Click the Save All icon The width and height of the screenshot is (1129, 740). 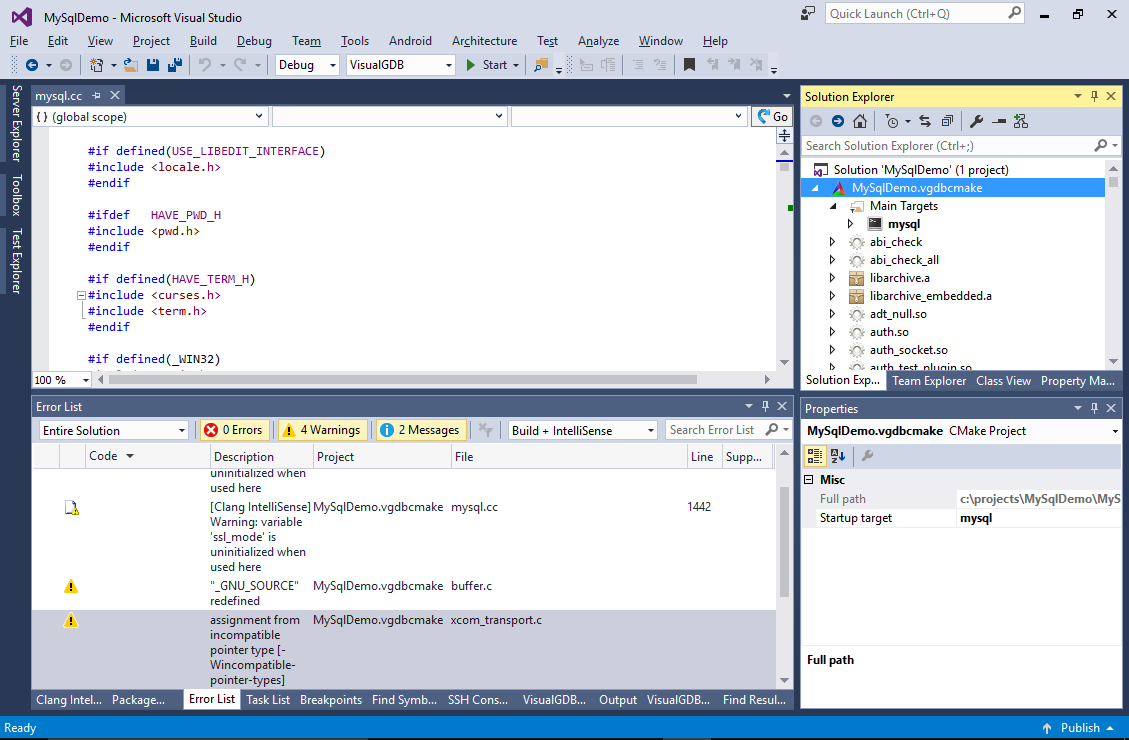pyautogui.click(x=174, y=65)
